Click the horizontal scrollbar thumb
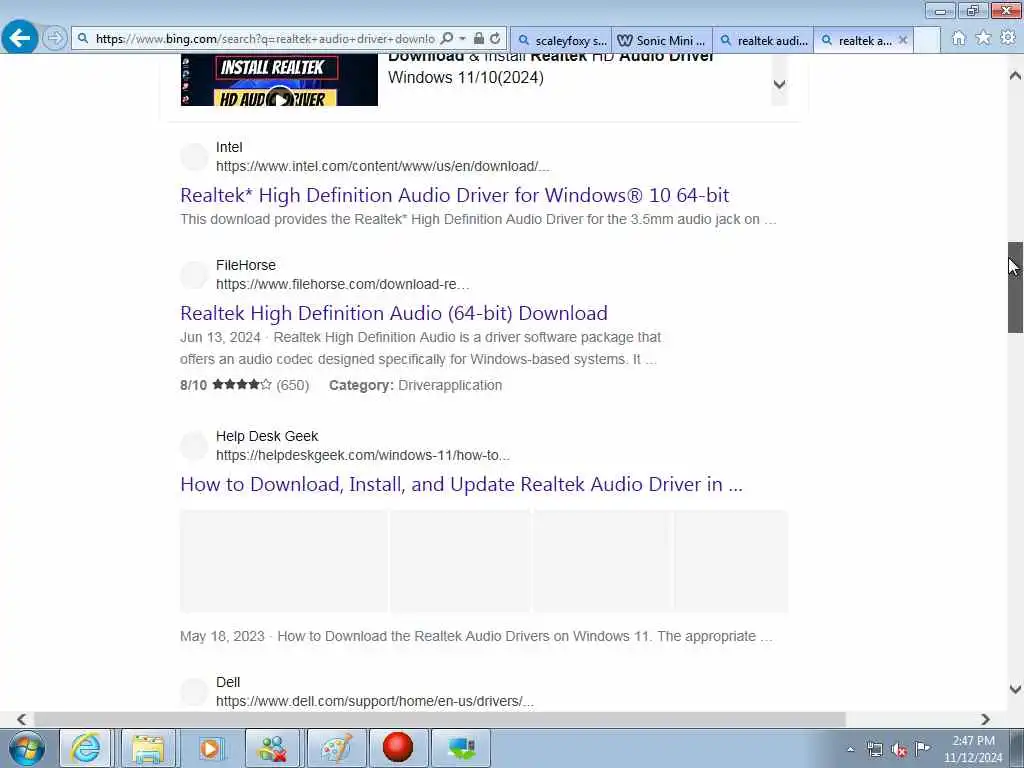The width and height of the screenshot is (1024, 768). (x=439, y=719)
